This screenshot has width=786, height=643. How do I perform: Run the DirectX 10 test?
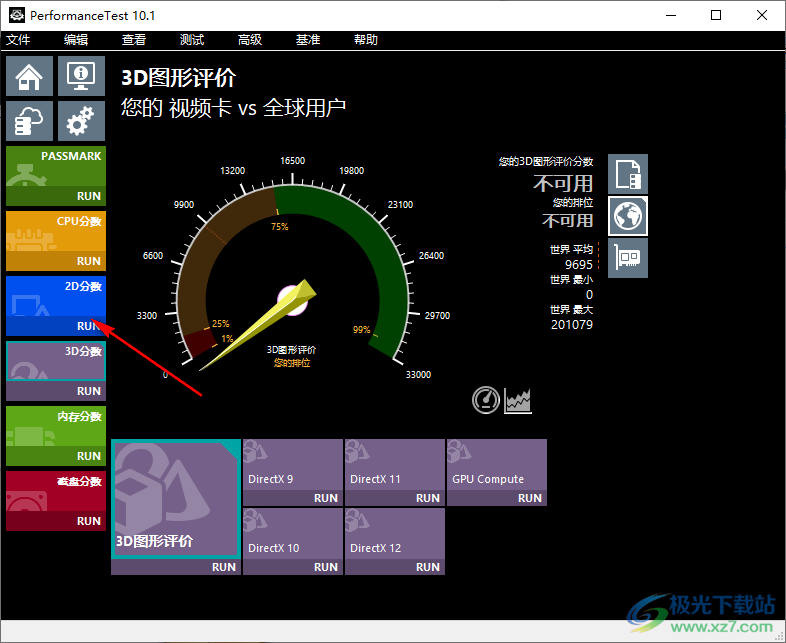pyautogui.click(x=326, y=567)
